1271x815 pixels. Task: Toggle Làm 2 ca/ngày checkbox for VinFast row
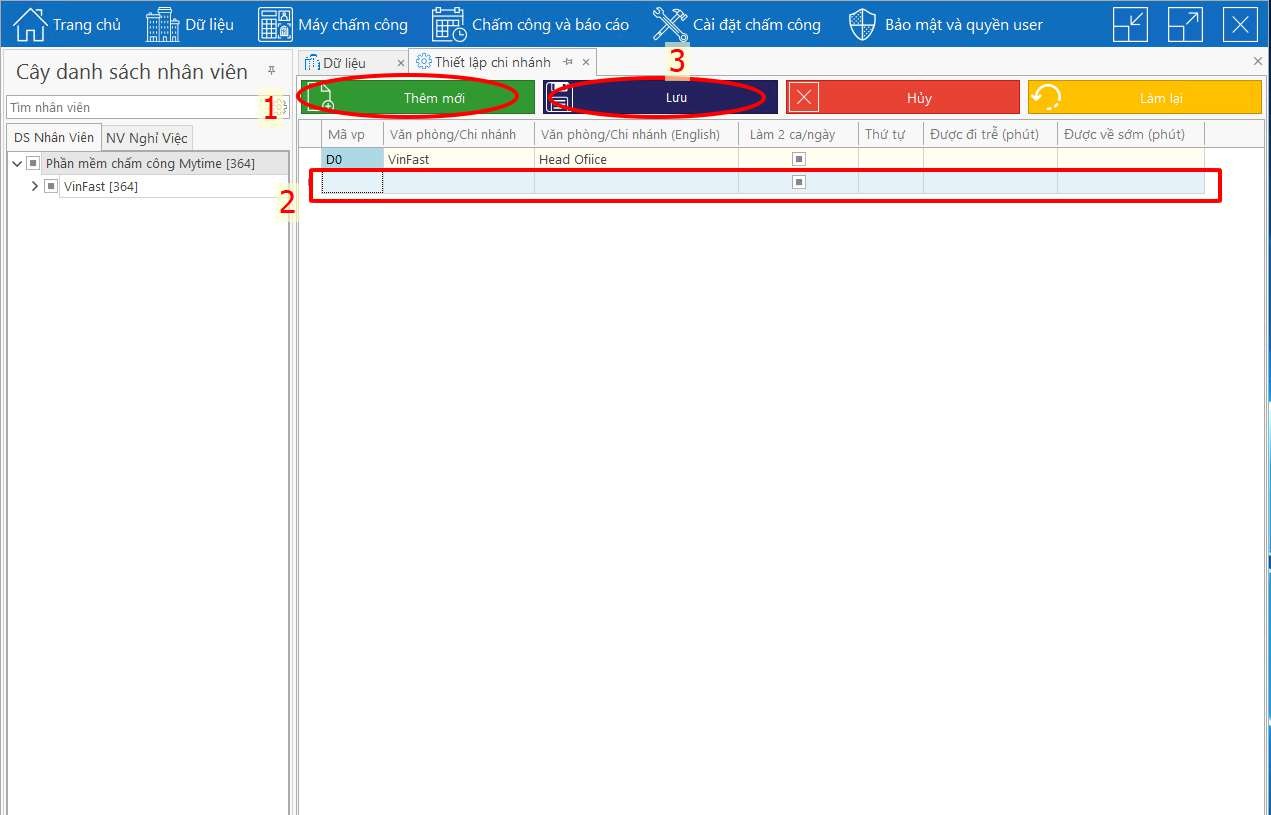[x=798, y=159]
